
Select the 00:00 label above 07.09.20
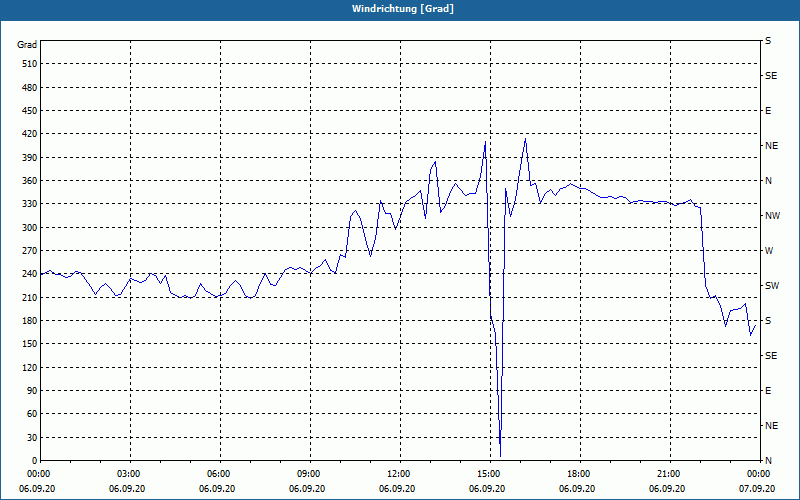(760, 474)
